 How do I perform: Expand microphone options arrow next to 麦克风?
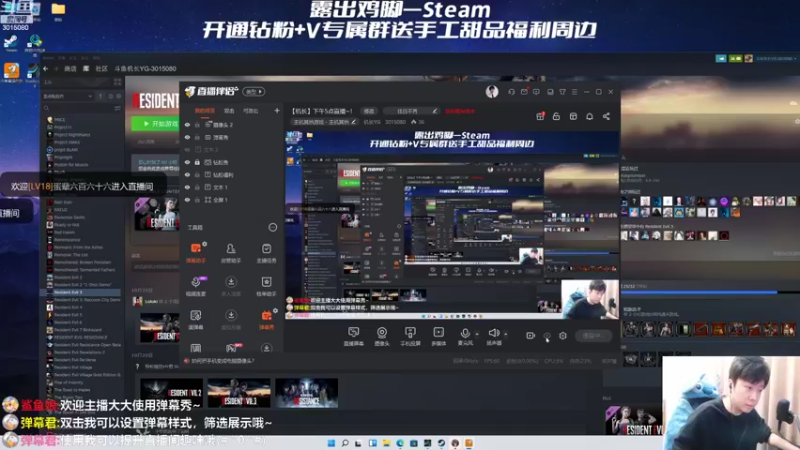[477, 334]
